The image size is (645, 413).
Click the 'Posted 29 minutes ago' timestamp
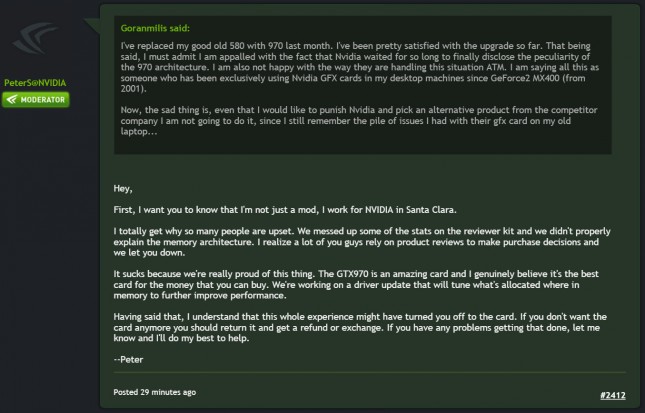(x=155, y=392)
